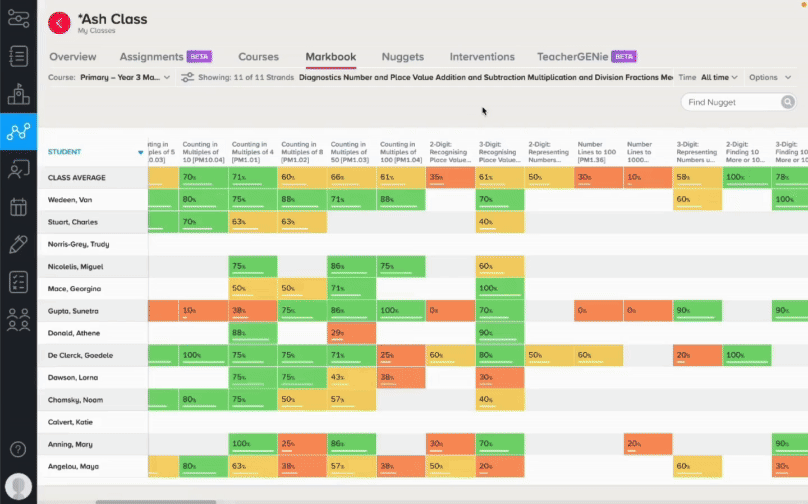Click Mace, Georgina's green 100% score cell
Screen dimensions: 808x504
click(x=500, y=289)
